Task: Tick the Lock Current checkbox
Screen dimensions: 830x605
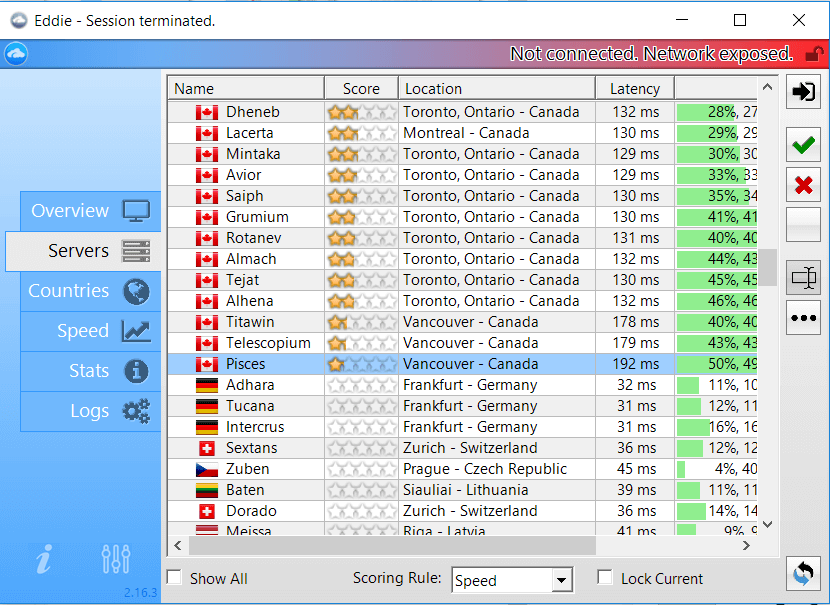Action: (x=605, y=577)
